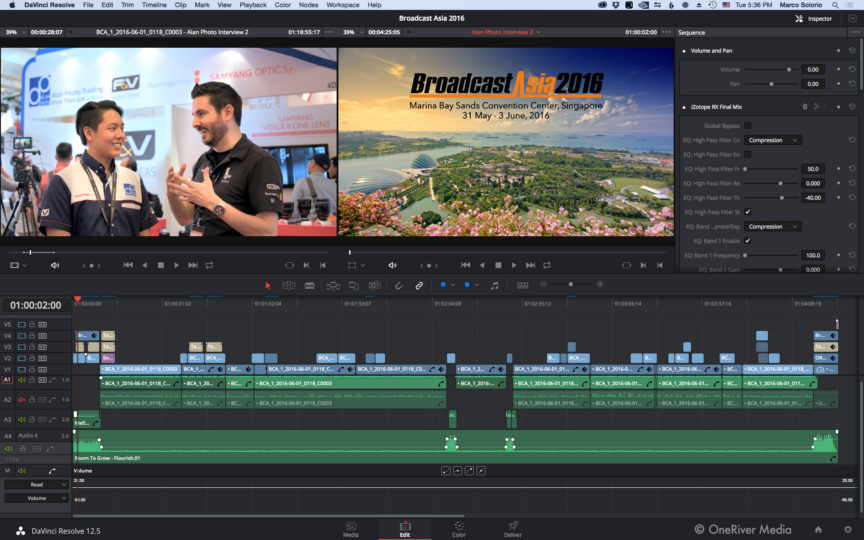The width and height of the screenshot is (864, 540).
Task: Open the mixer Read automation dropdown
Action: 36,484
